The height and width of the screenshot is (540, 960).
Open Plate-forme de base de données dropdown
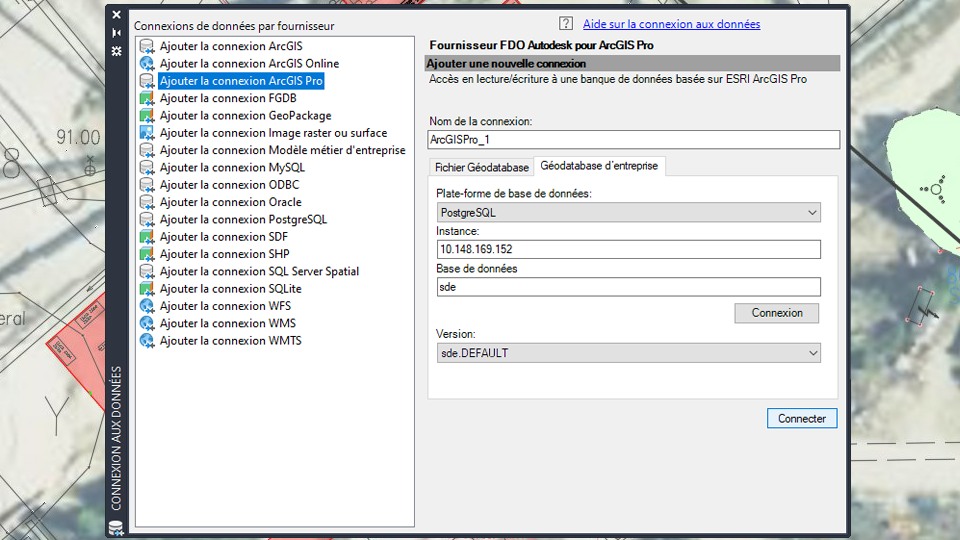628,212
